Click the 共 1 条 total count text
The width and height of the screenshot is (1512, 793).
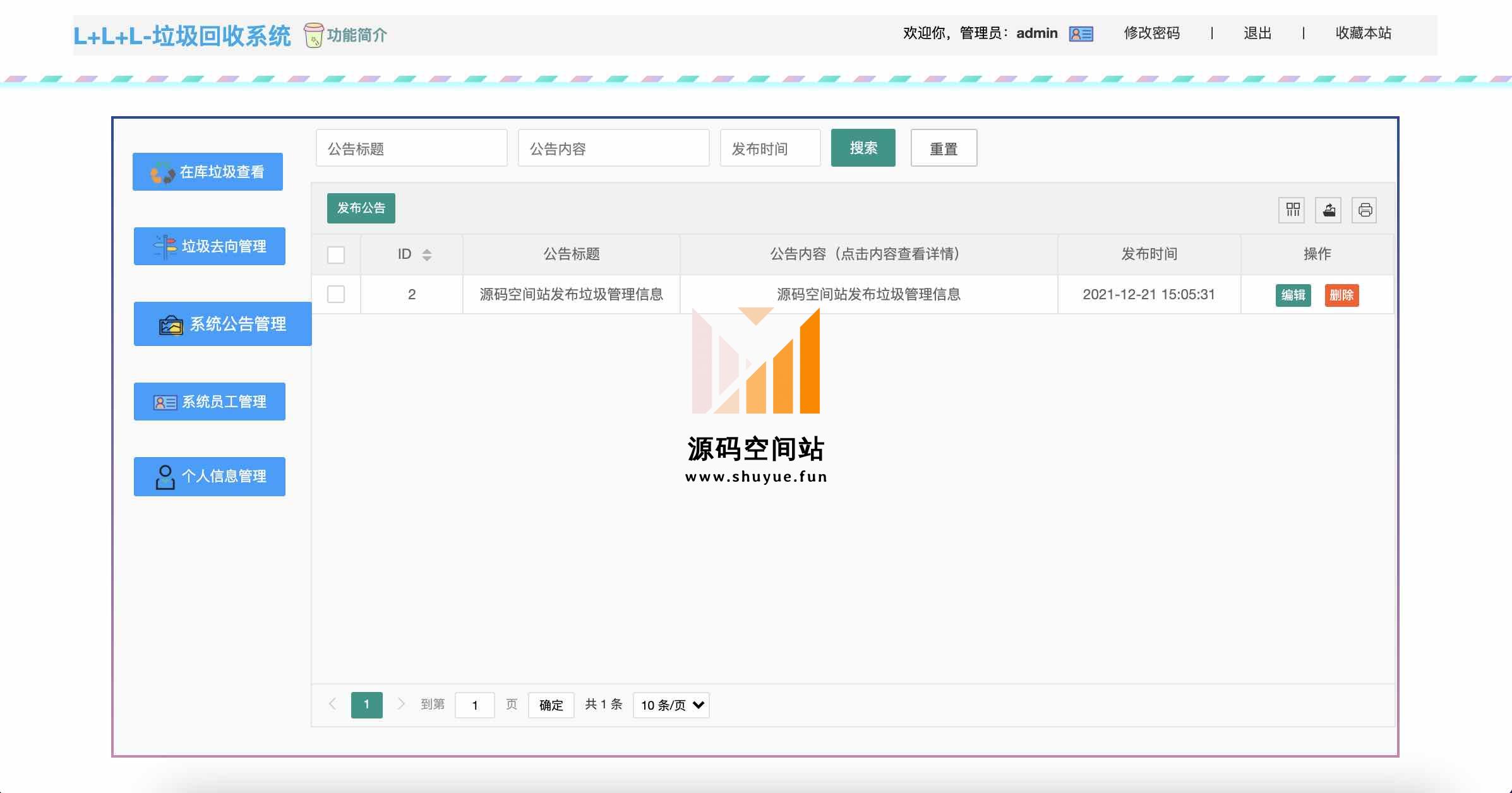pyautogui.click(x=604, y=704)
